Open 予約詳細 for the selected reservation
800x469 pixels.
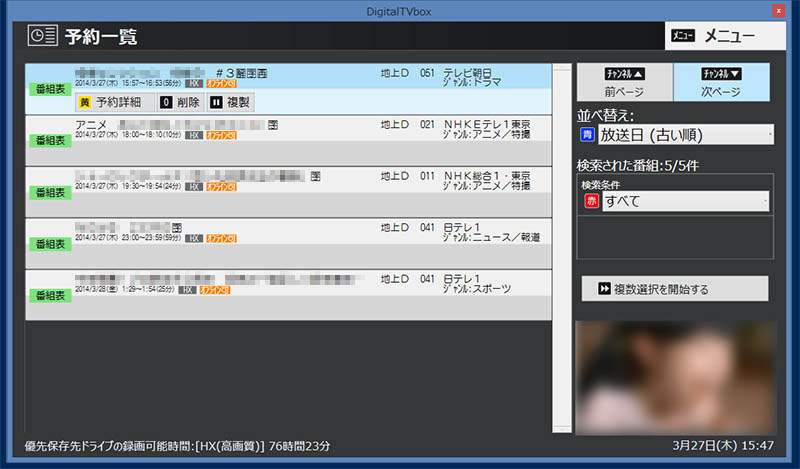click(112, 102)
